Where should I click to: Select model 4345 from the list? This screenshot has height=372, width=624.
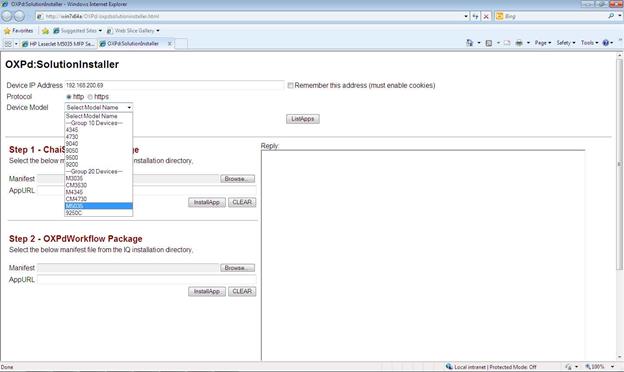[98, 130]
